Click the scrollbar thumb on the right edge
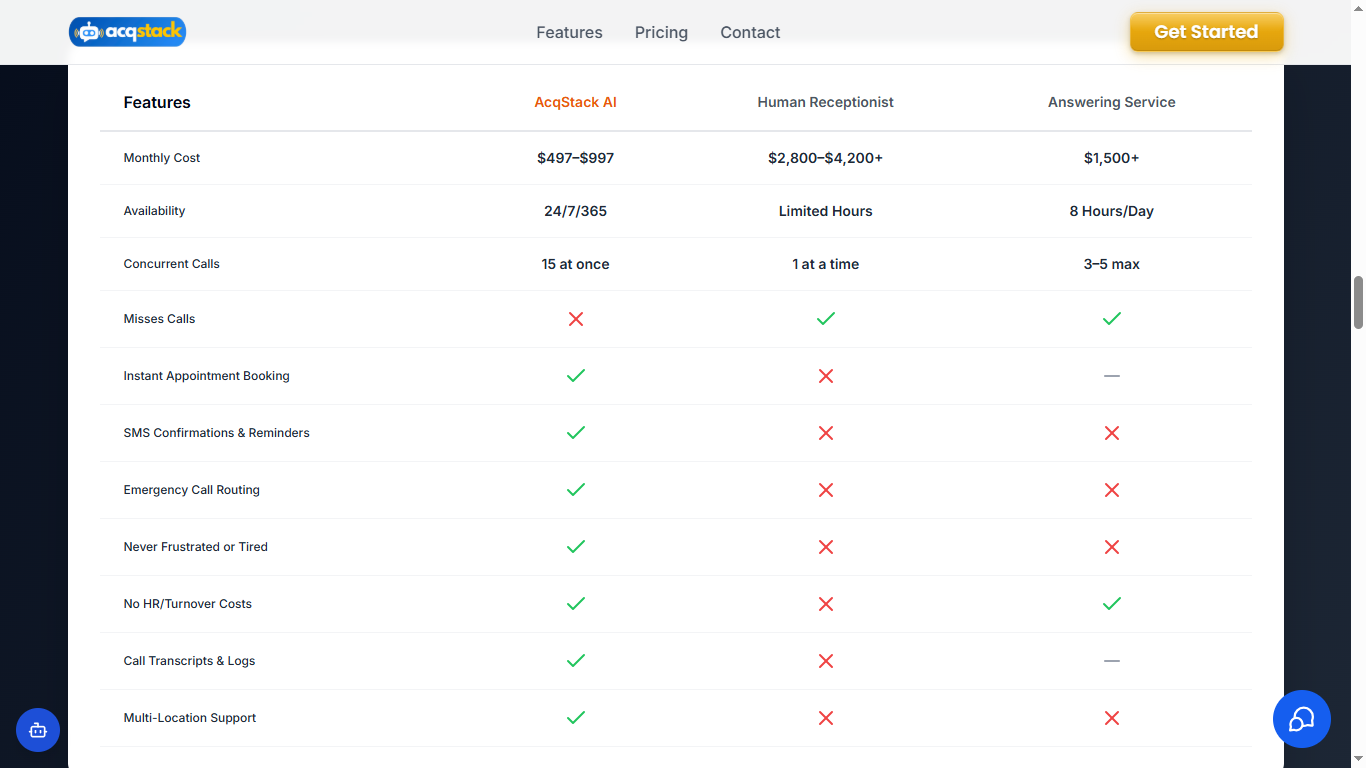The height and width of the screenshot is (768, 1366). click(1358, 300)
